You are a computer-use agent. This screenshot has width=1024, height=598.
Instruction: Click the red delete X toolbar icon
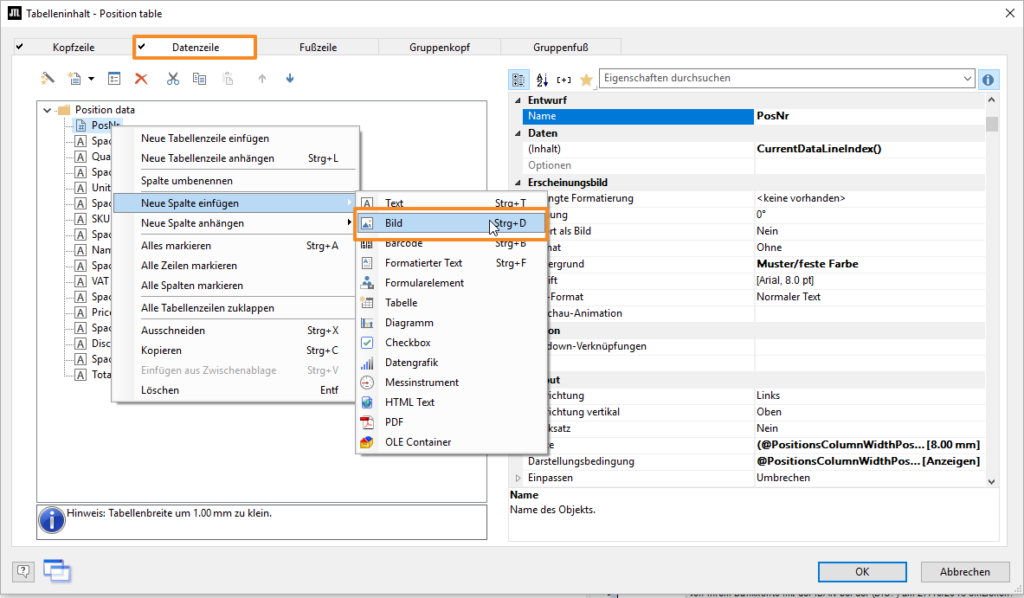coord(141,78)
